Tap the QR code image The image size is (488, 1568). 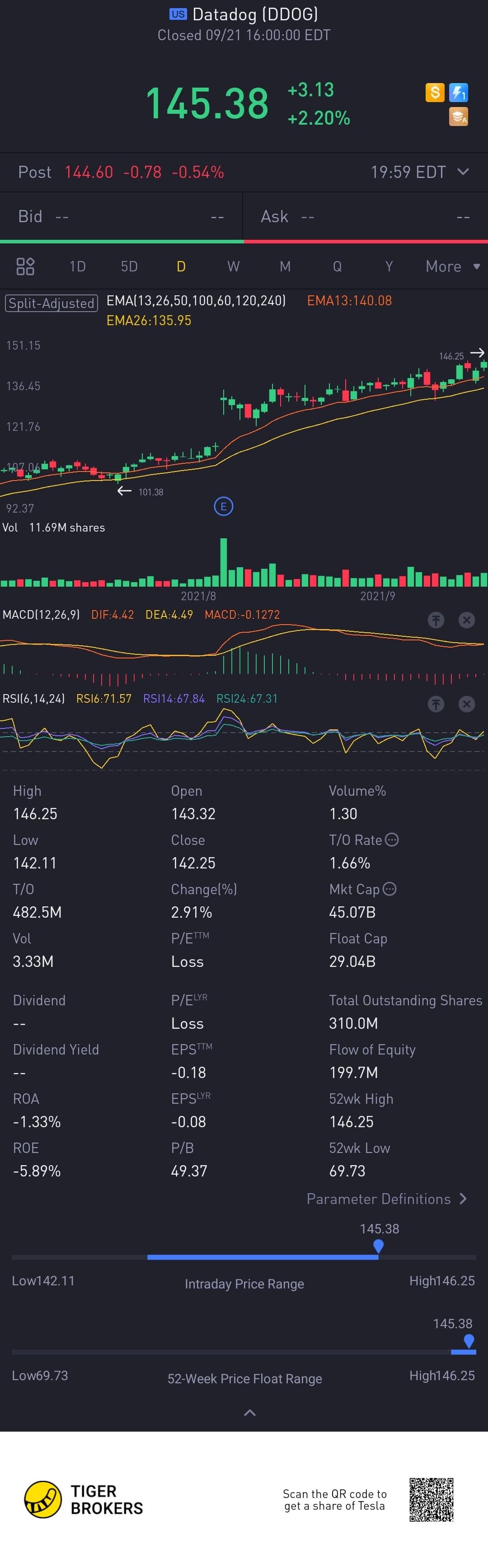[x=432, y=1500]
